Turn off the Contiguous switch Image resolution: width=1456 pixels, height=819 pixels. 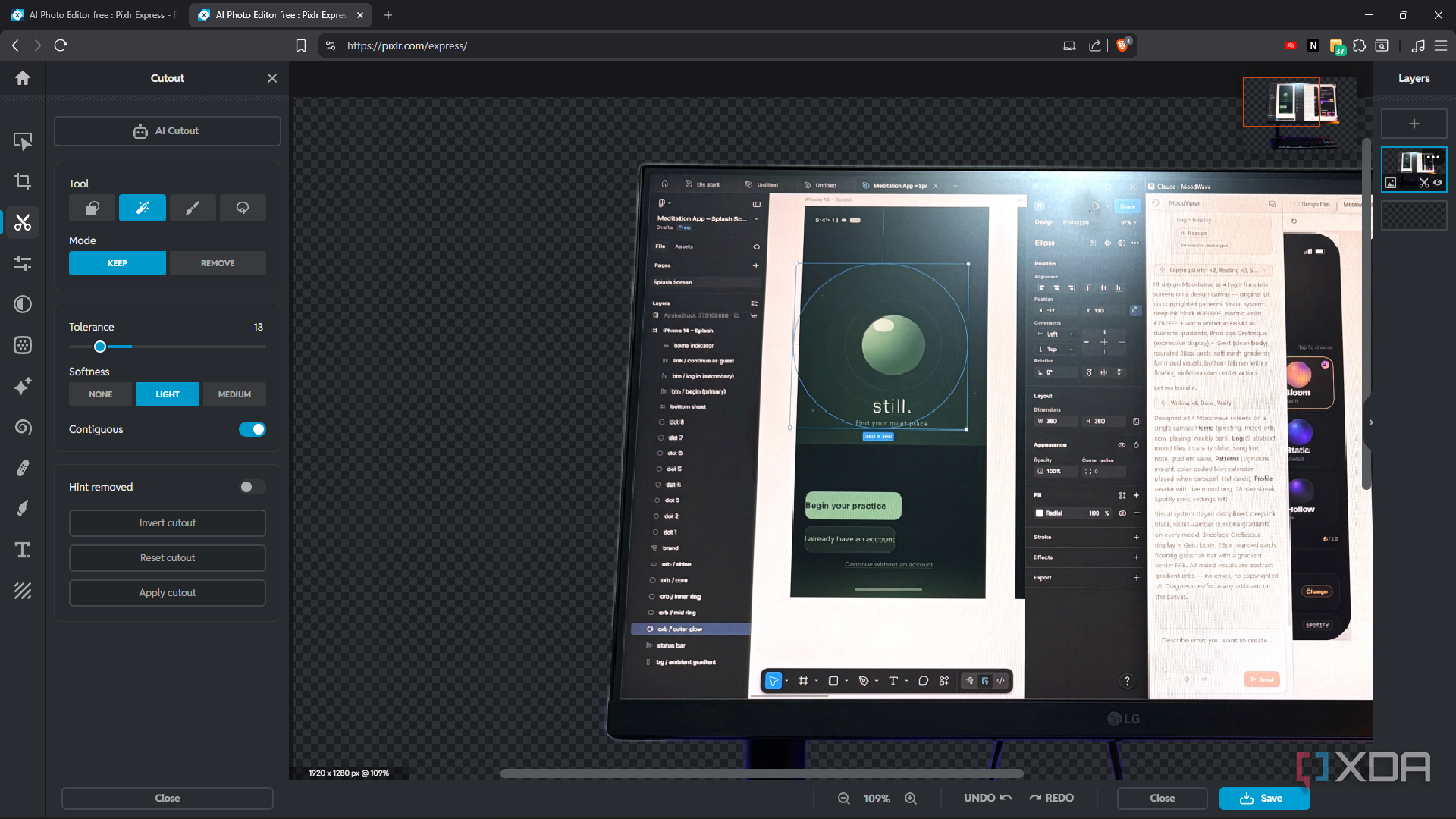[253, 429]
